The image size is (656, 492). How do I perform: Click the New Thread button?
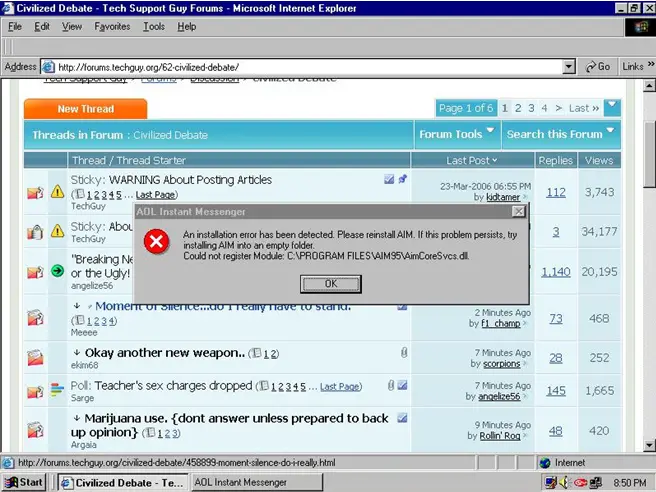pyautogui.click(x=86, y=109)
